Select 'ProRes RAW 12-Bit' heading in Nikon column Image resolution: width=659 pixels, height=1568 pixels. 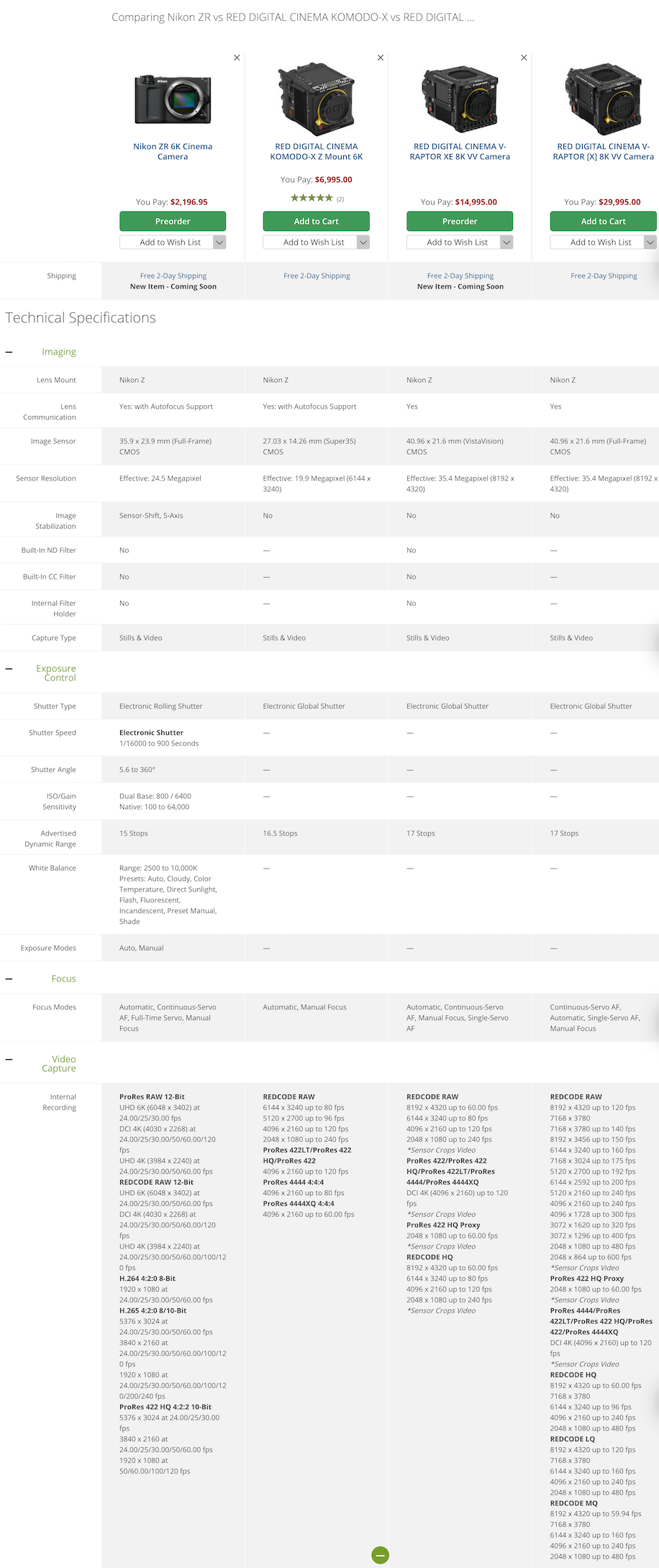(x=152, y=1097)
